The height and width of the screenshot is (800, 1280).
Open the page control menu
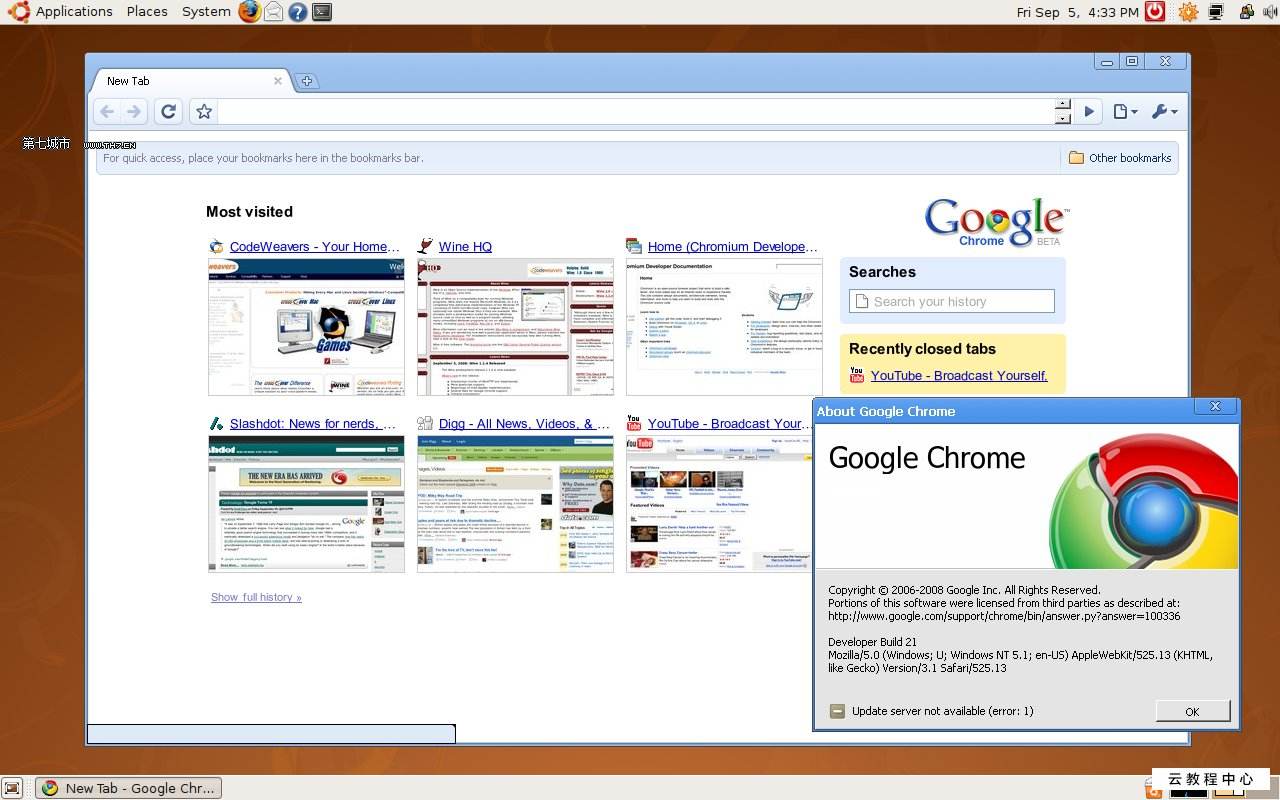[x=1125, y=112]
